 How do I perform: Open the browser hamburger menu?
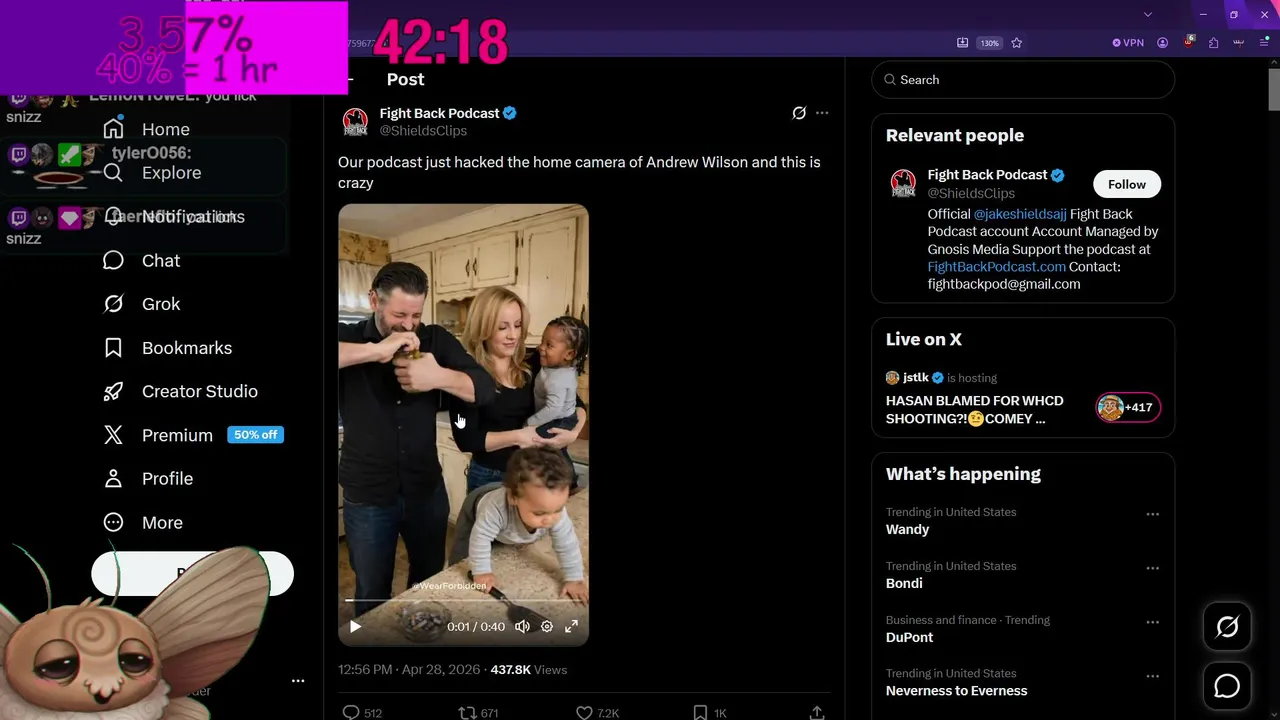[x=1264, y=43]
